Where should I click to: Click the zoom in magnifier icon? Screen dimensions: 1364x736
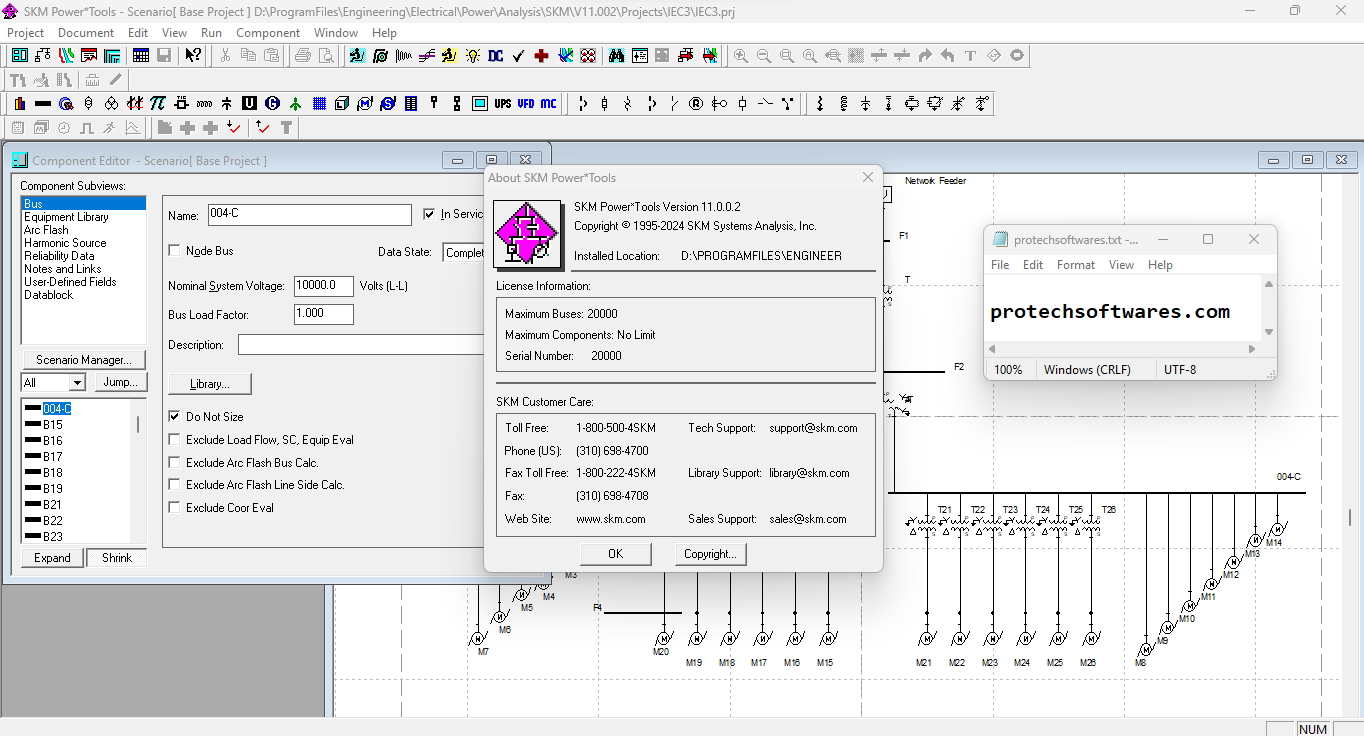tap(740, 56)
